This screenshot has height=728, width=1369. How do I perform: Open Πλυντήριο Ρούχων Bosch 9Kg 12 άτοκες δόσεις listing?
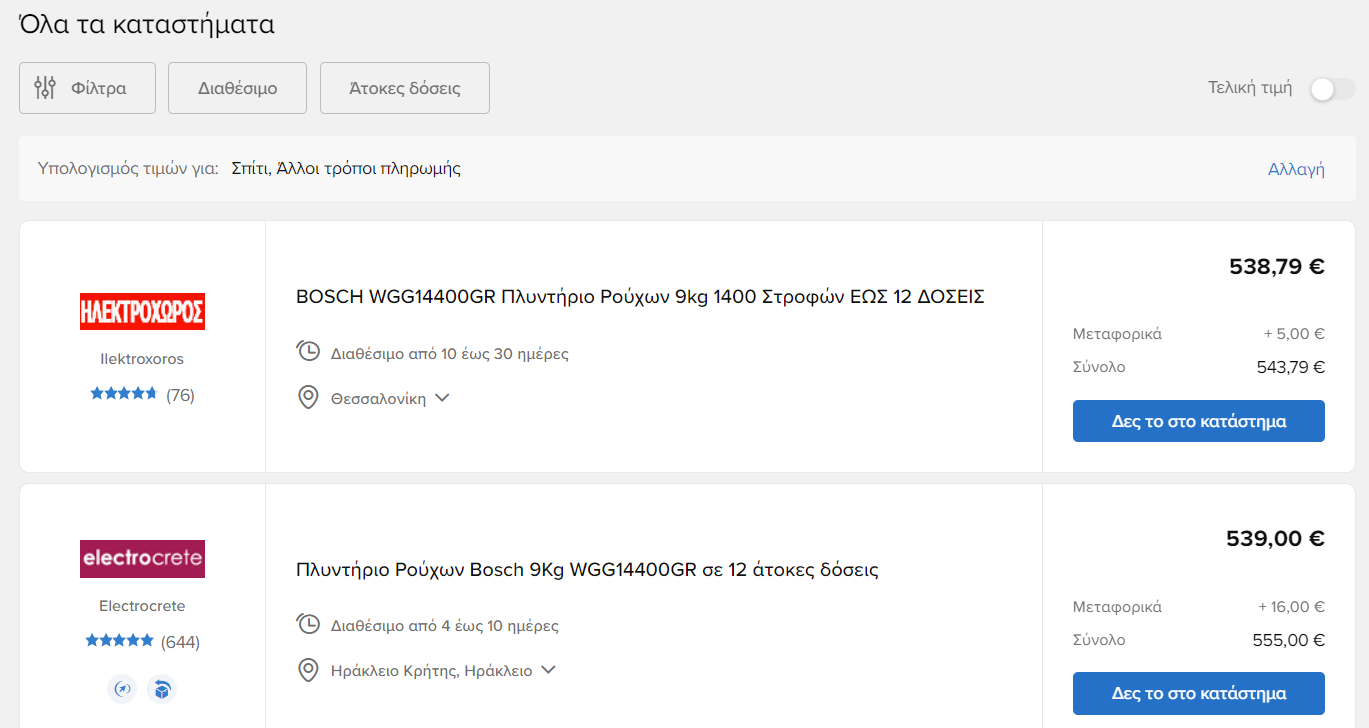pyautogui.click(x=587, y=570)
